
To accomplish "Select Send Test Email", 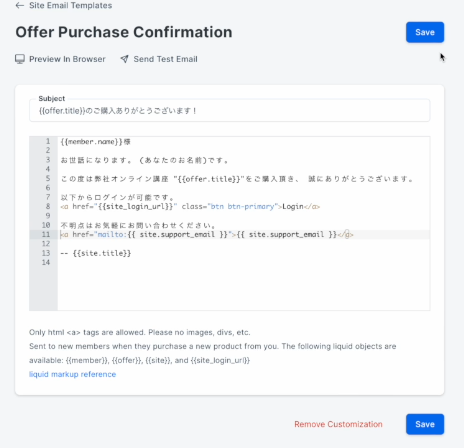I will (165, 59).
